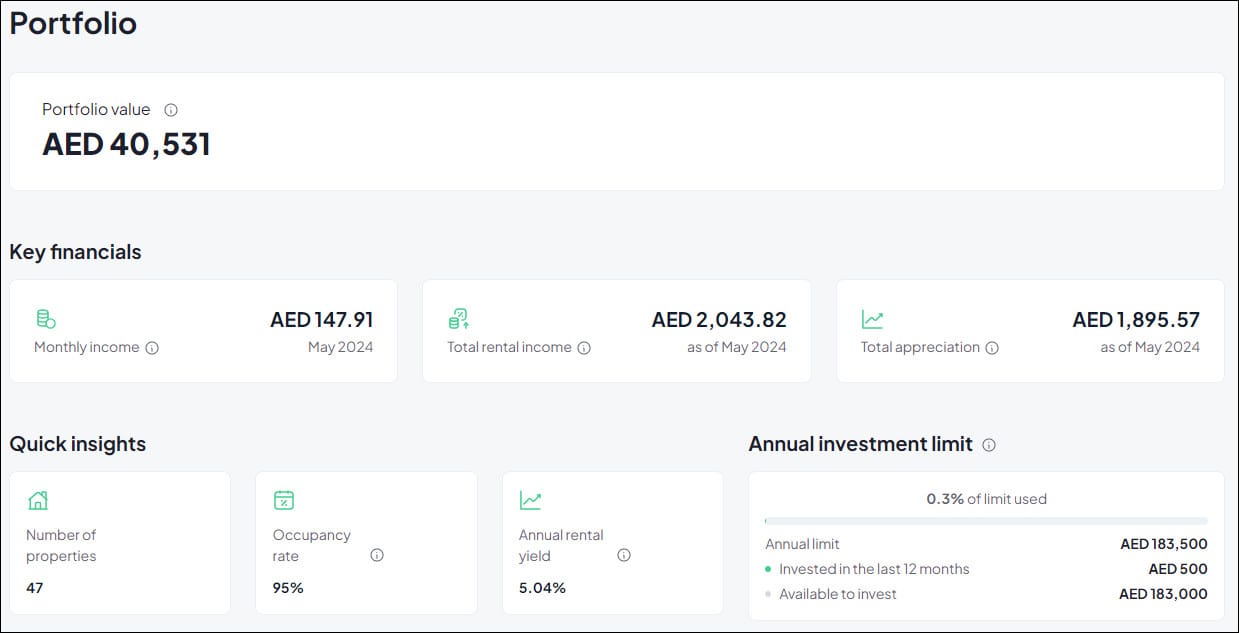
Task: Click the Annual investment limit info icon
Action: pos(989,445)
